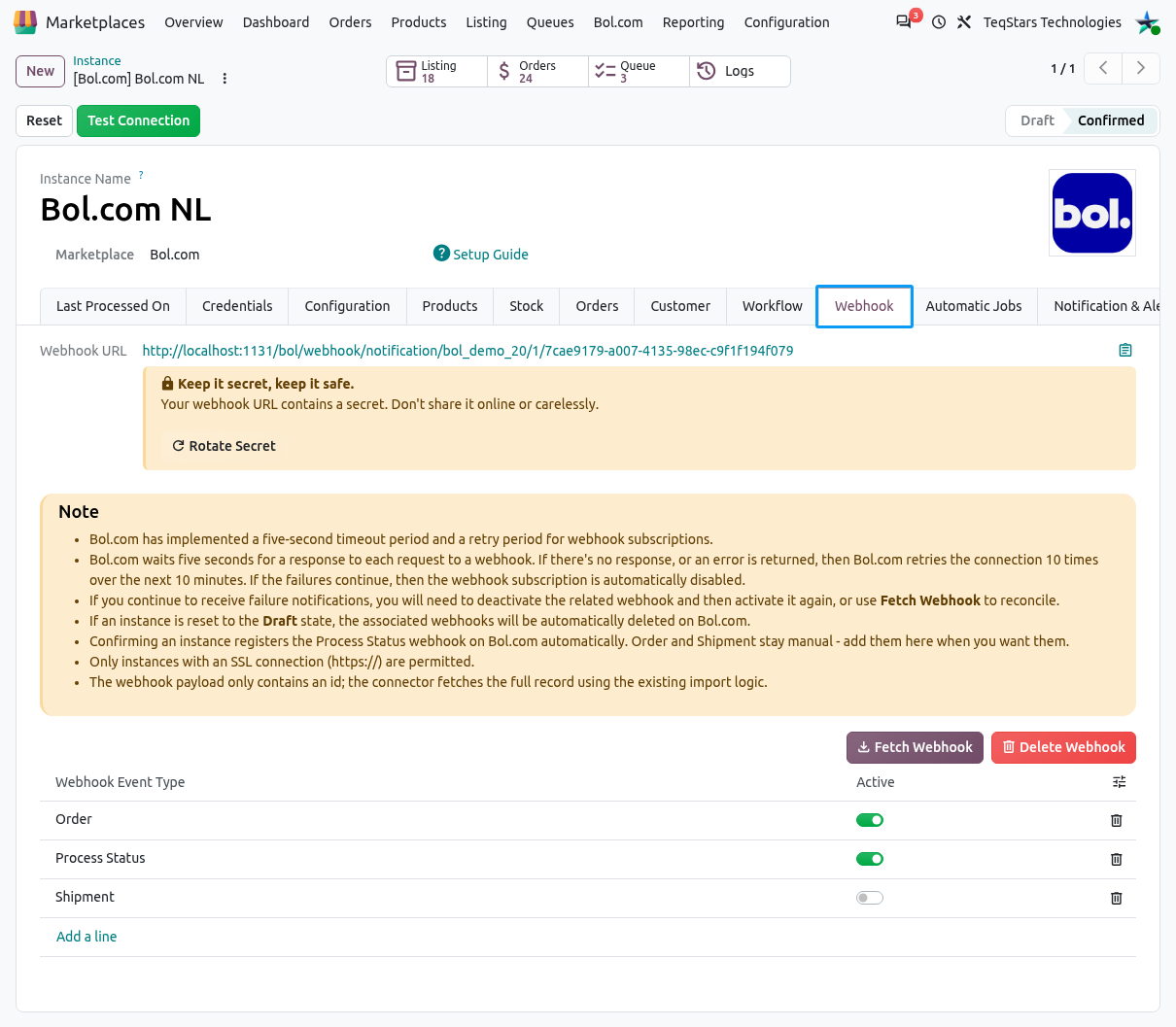Delete the Shipment webhook row
The image size is (1176, 1027).
tap(1117, 898)
